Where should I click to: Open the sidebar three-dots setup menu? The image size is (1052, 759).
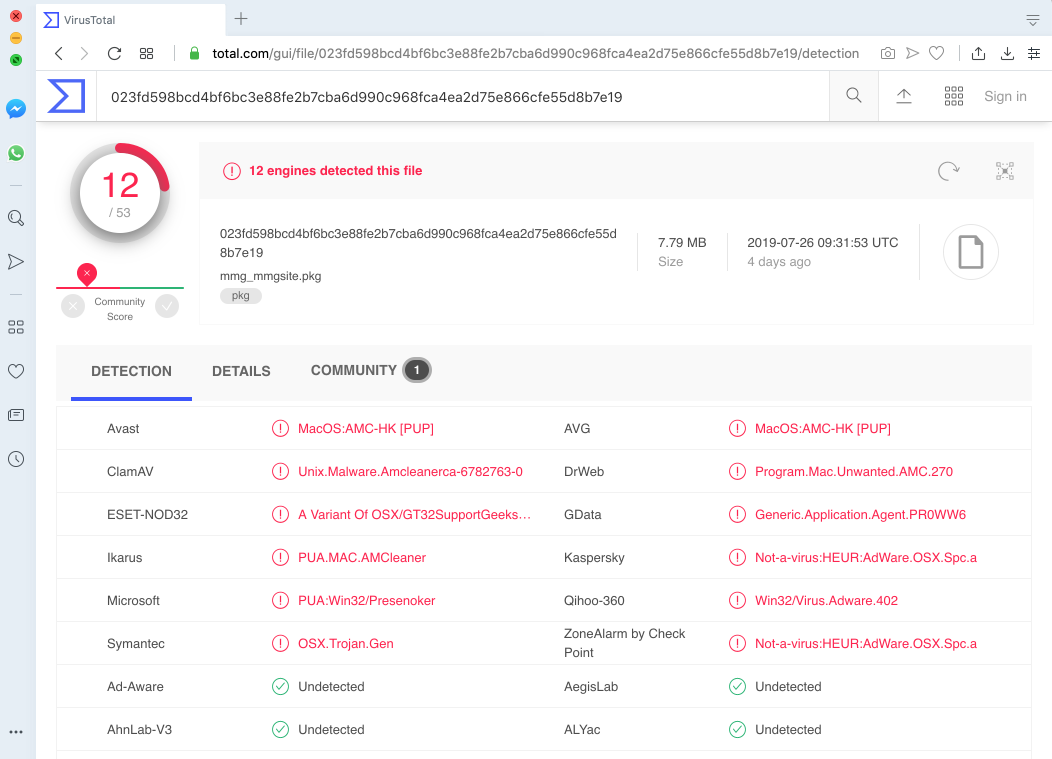16,732
